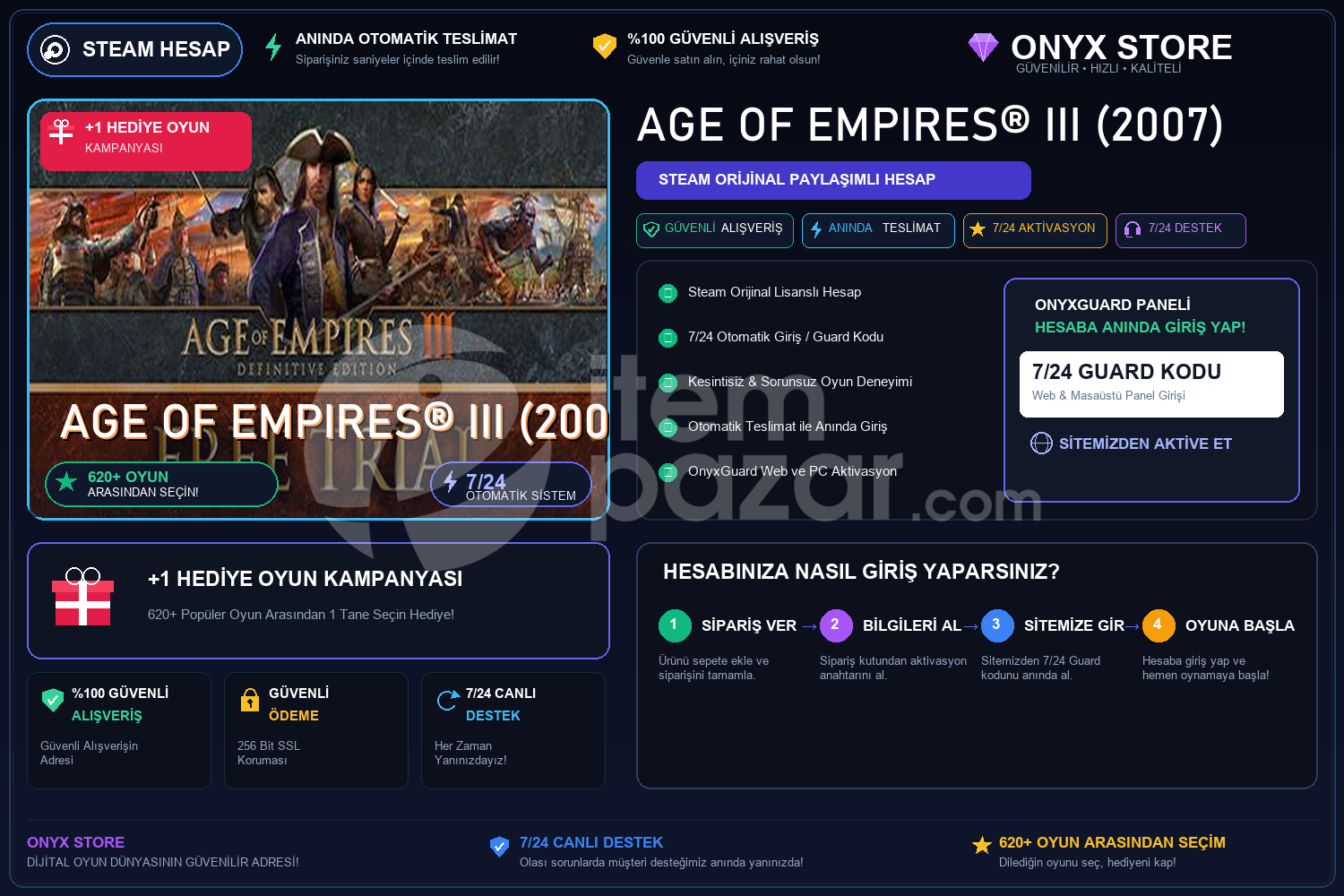Click the 7/24 GUARD KODU white panel
This screenshot has width=1344, height=896.
coord(1151,384)
